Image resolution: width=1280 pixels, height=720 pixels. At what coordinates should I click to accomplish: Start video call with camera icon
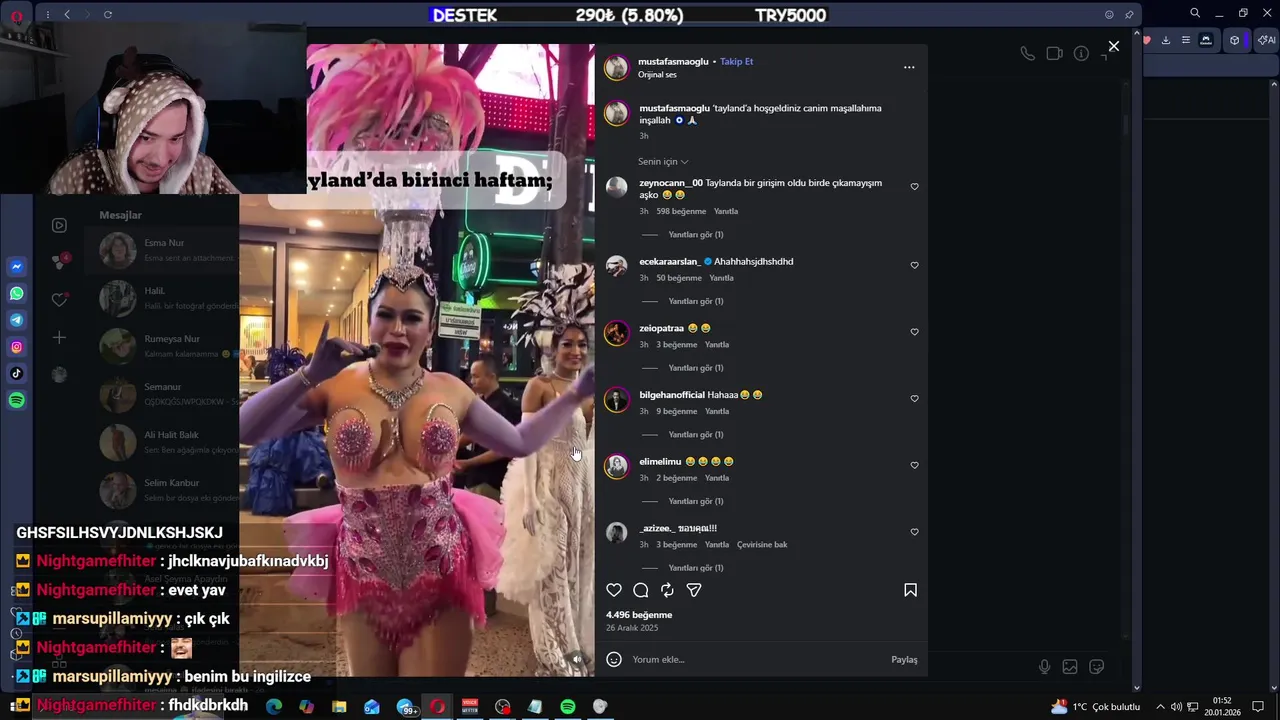tap(1054, 53)
